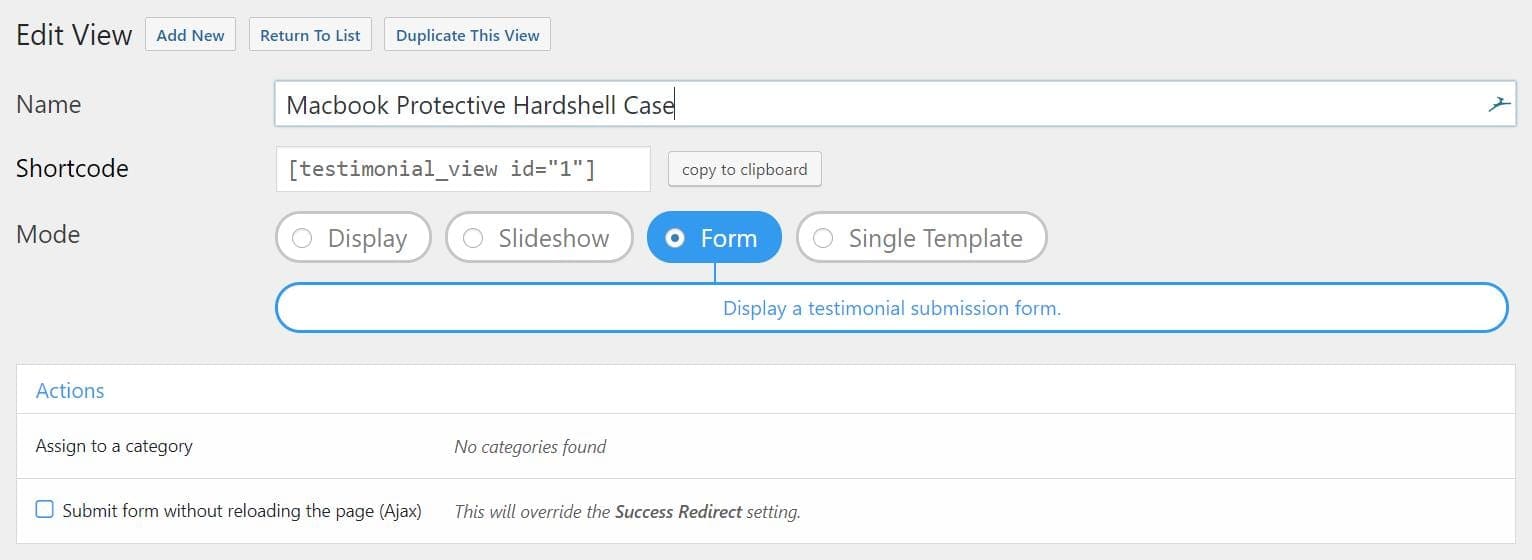The width and height of the screenshot is (1532, 560).
Task: Click the 'No categories found' text
Action: click(x=530, y=447)
